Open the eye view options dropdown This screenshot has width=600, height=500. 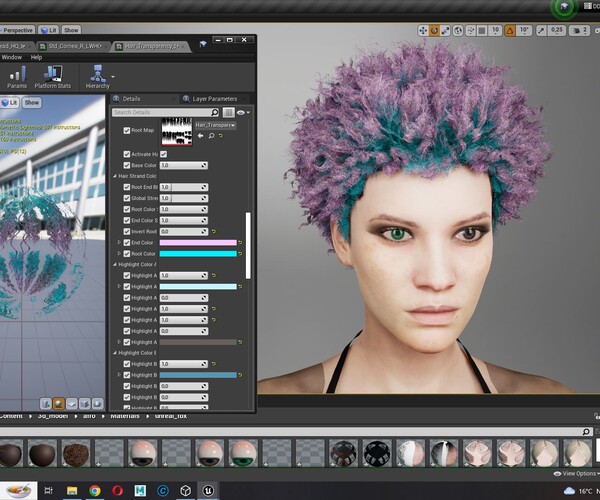(243, 112)
